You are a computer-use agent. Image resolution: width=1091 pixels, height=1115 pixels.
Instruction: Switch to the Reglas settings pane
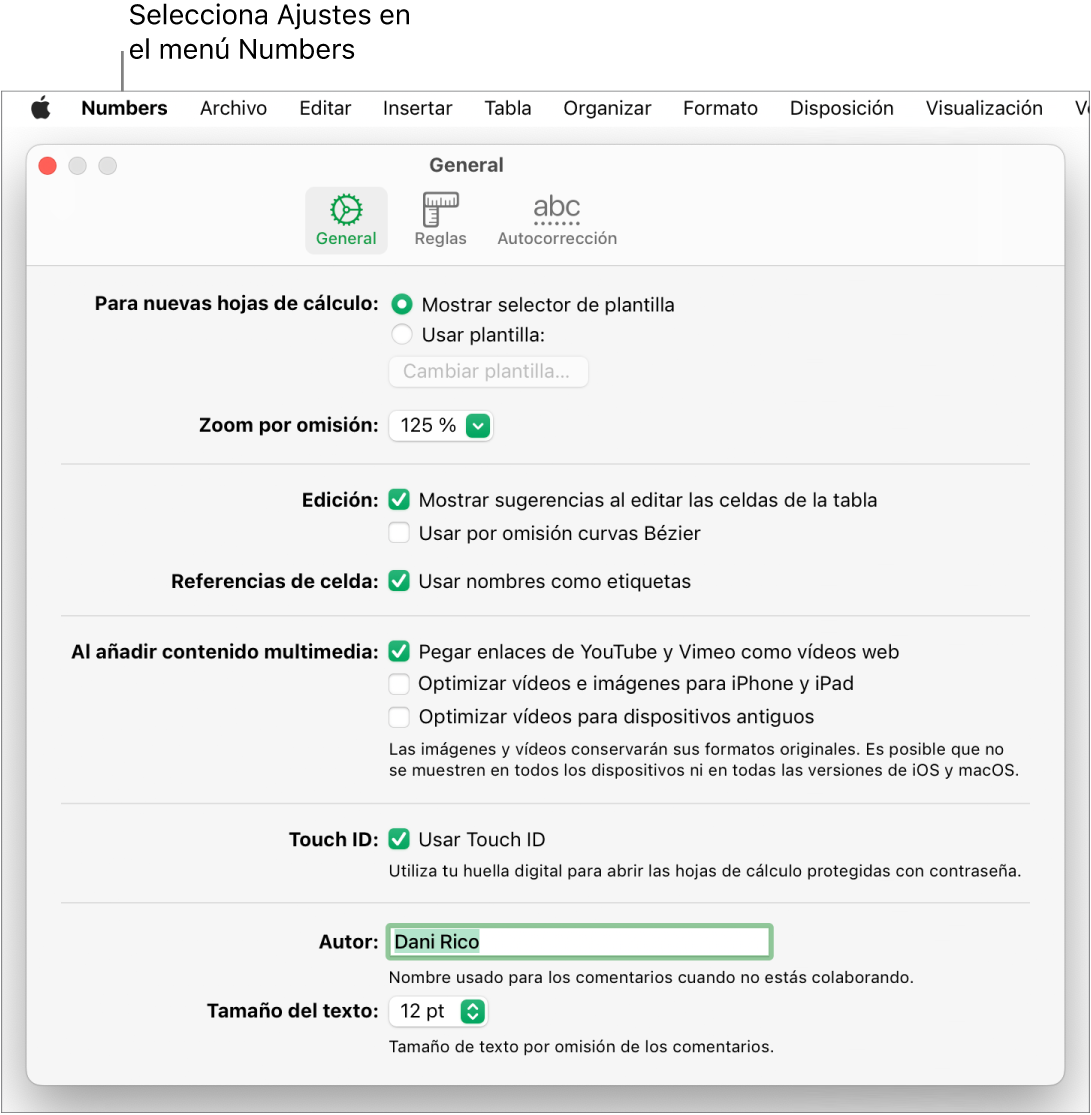(440, 218)
